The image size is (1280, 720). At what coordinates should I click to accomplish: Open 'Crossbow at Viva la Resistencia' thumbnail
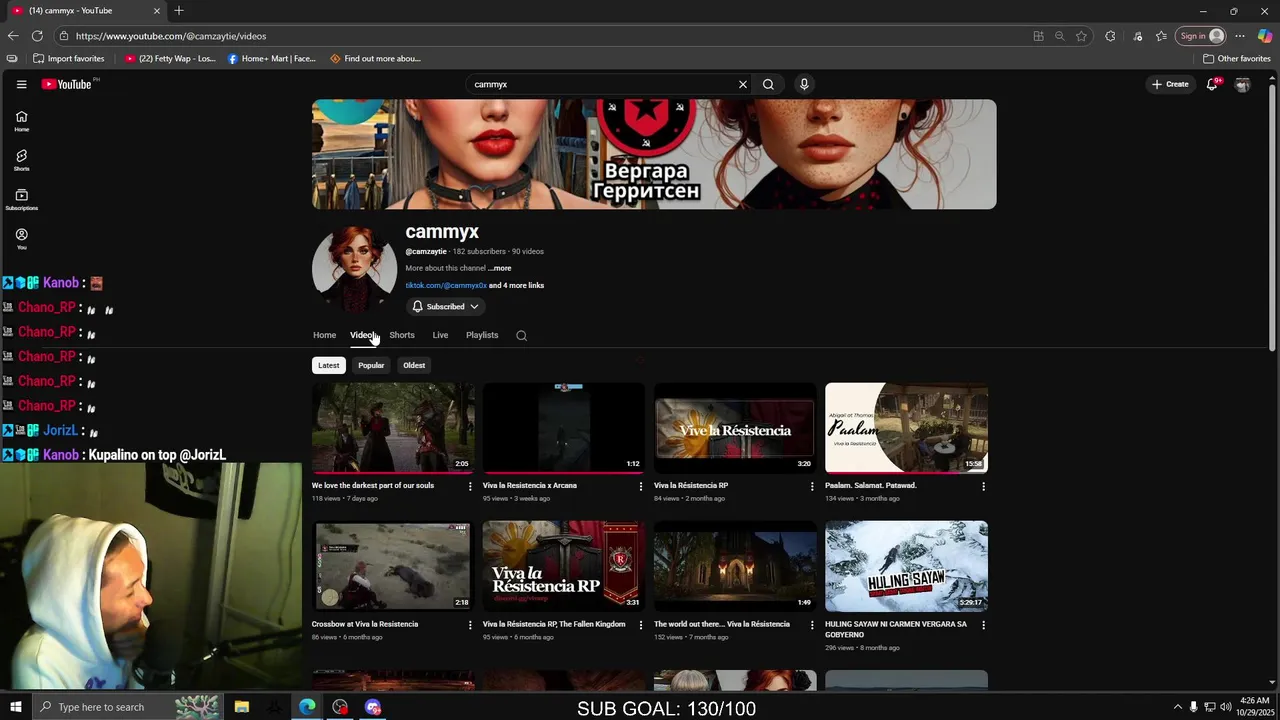coord(393,566)
